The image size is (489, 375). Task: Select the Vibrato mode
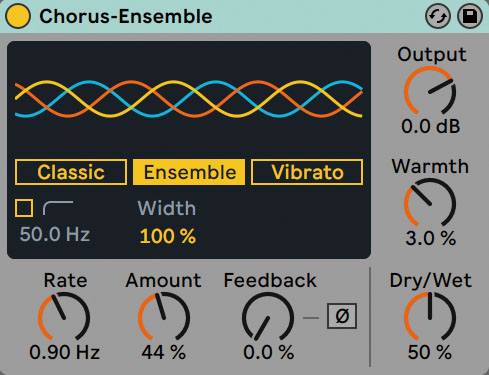pyautogui.click(x=307, y=172)
